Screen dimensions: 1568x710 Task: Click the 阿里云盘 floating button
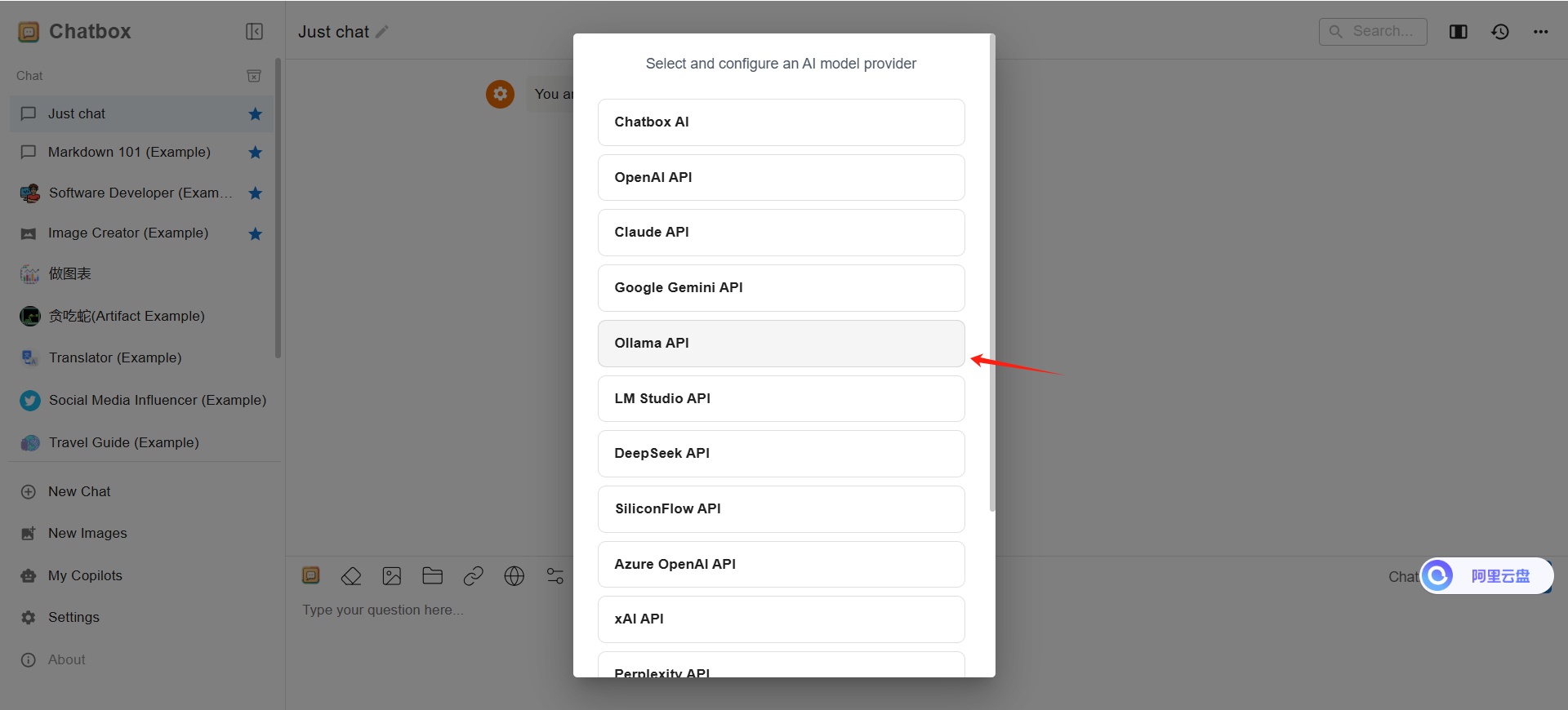[x=1486, y=576]
